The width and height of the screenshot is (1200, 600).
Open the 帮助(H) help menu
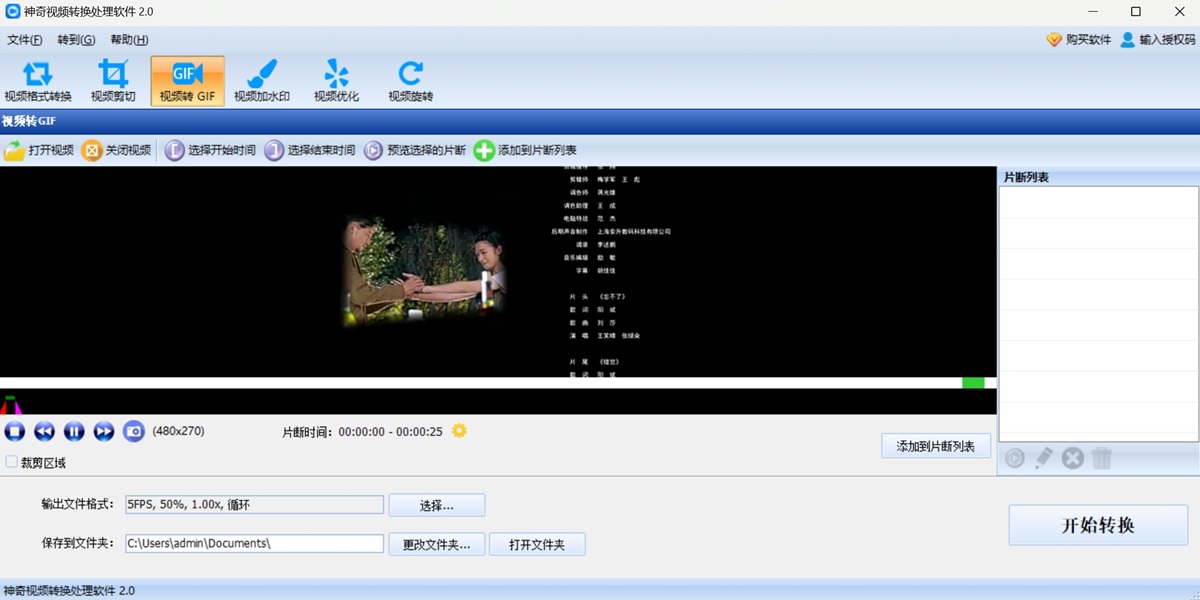[127, 39]
